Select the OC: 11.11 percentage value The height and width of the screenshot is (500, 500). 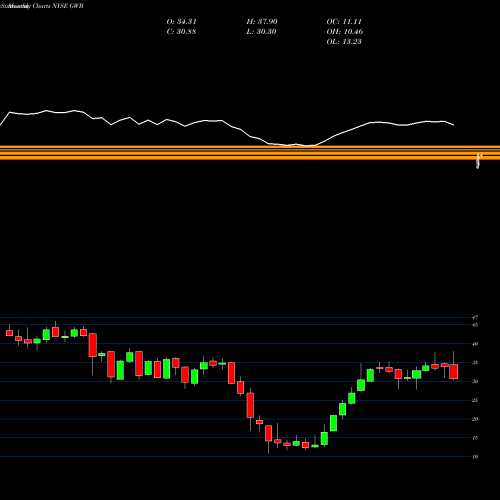(x=344, y=22)
